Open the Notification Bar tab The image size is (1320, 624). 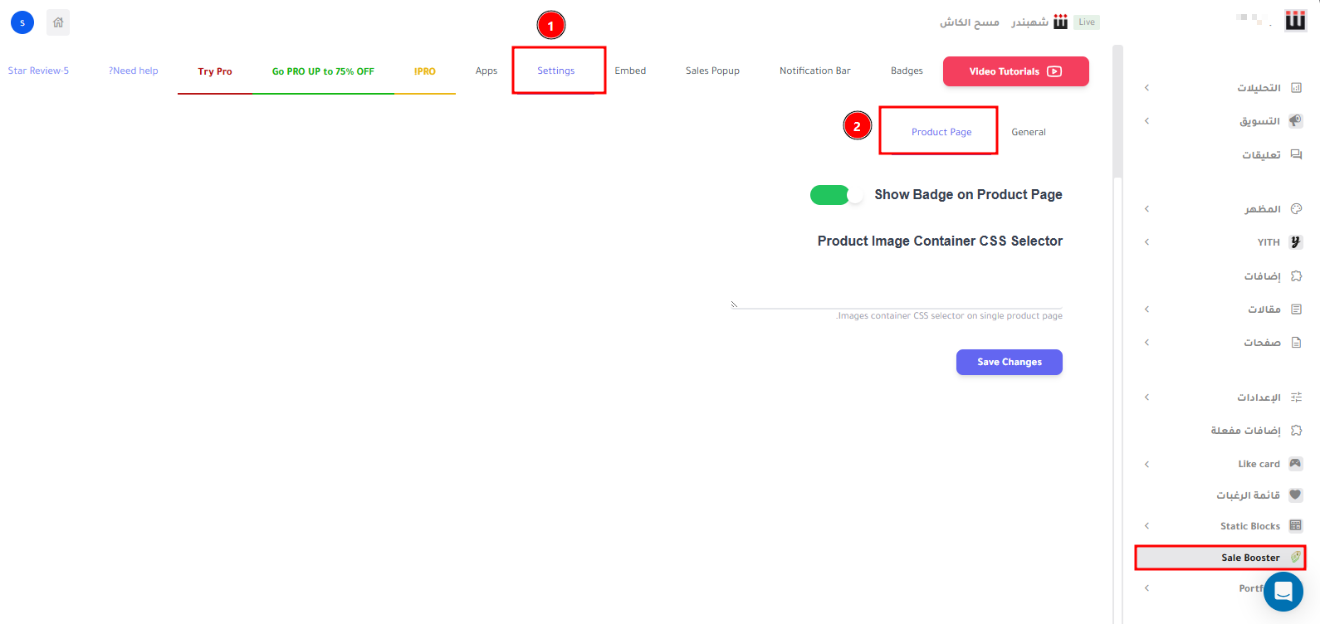[x=815, y=71]
